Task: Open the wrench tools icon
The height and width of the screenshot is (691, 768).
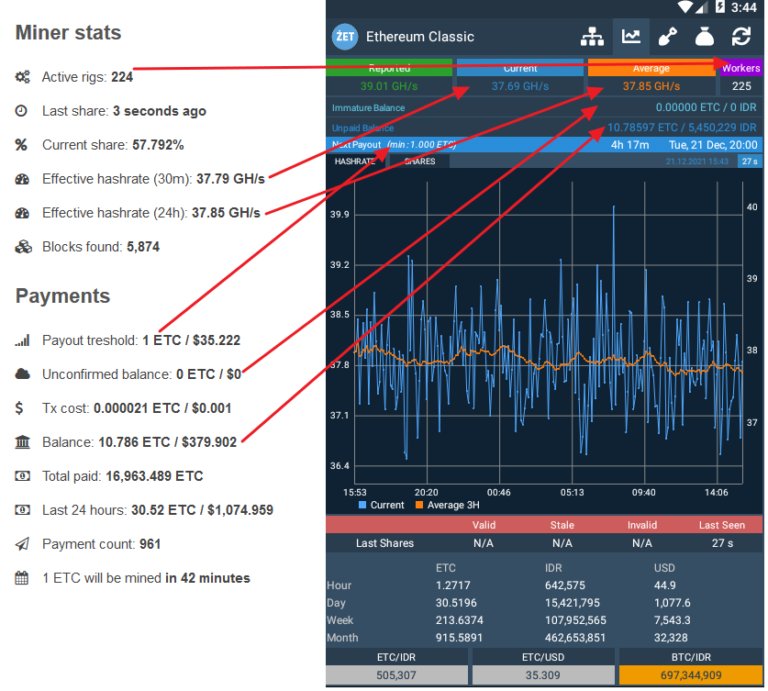Action: pos(668,37)
